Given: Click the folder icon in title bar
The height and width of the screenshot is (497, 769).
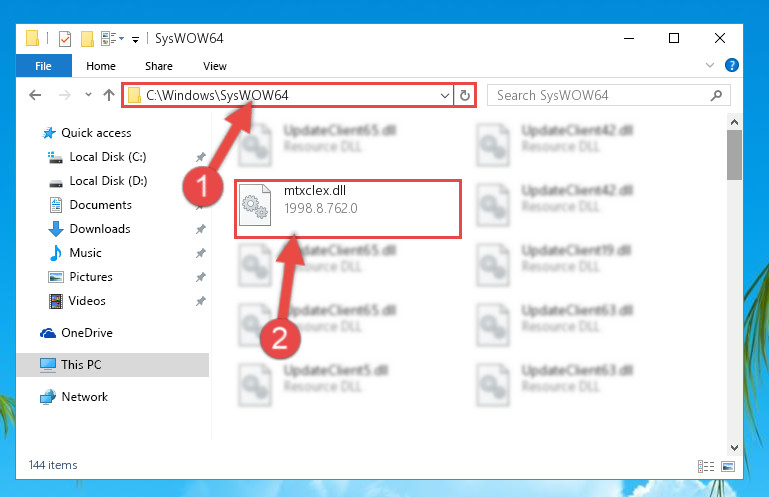Looking at the screenshot, I should [x=32, y=38].
